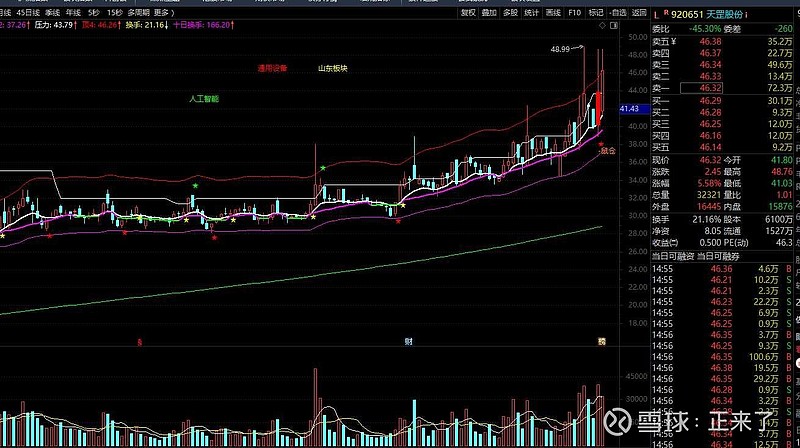Click the ¥ icon beside 卖五
The image size is (800, 448).
[x=673, y=41]
